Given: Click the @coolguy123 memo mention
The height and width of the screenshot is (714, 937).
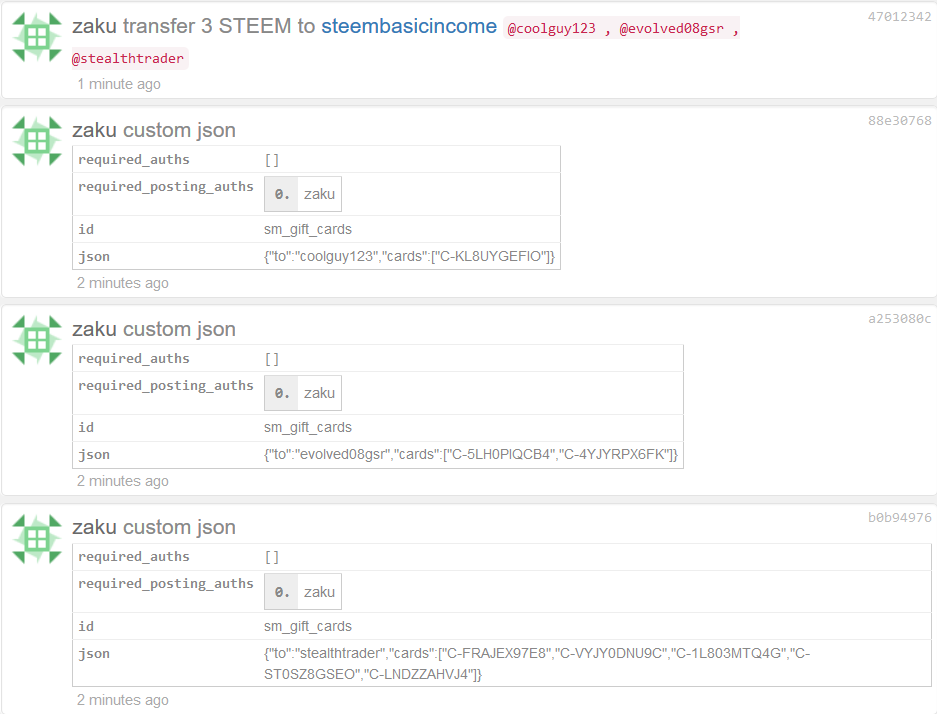Looking at the screenshot, I should [x=551, y=28].
